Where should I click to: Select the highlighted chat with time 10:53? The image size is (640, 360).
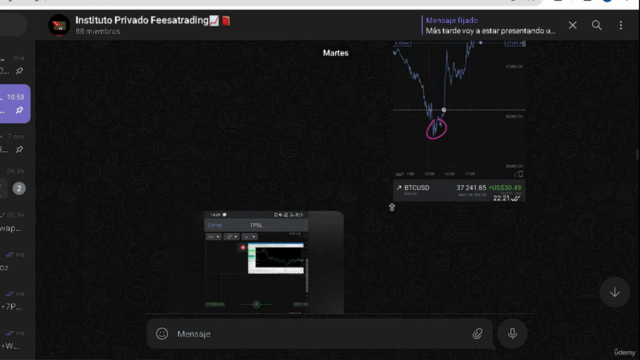coord(15,104)
